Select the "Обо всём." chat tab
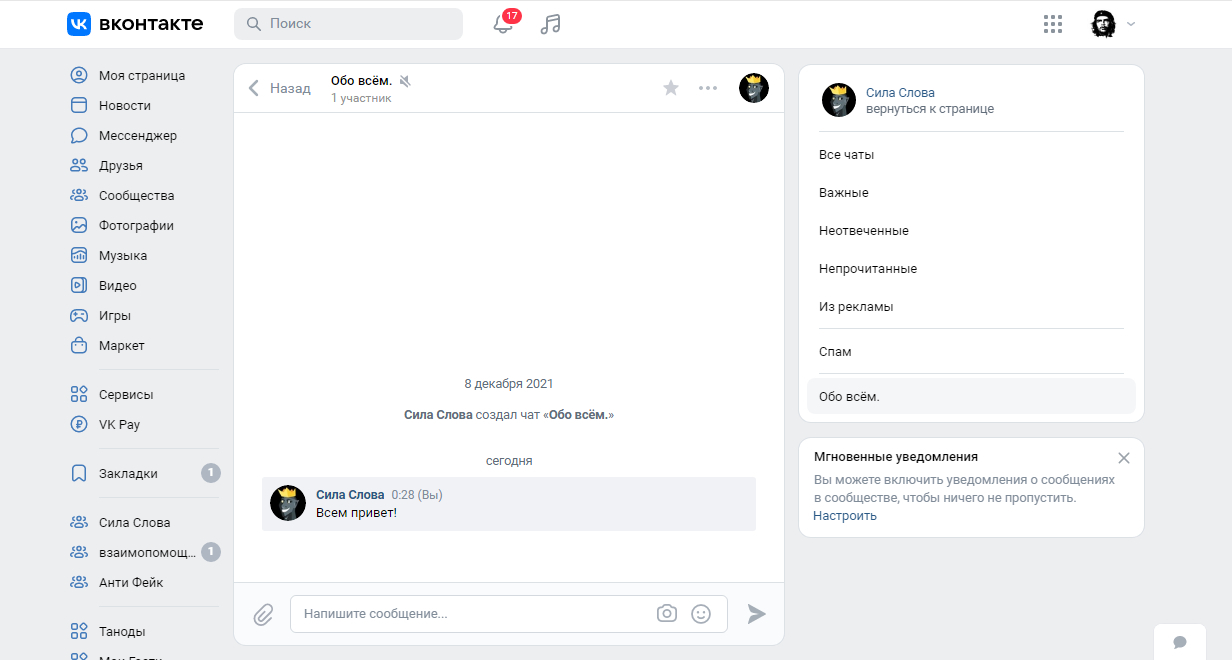 pyautogui.click(x=971, y=396)
